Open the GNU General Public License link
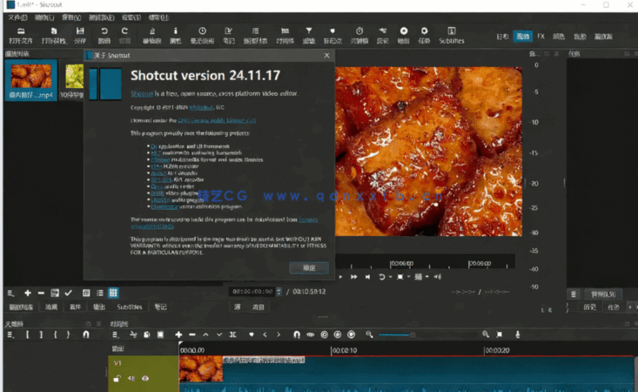The height and width of the screenshot is (392, 638). point(217,120)
